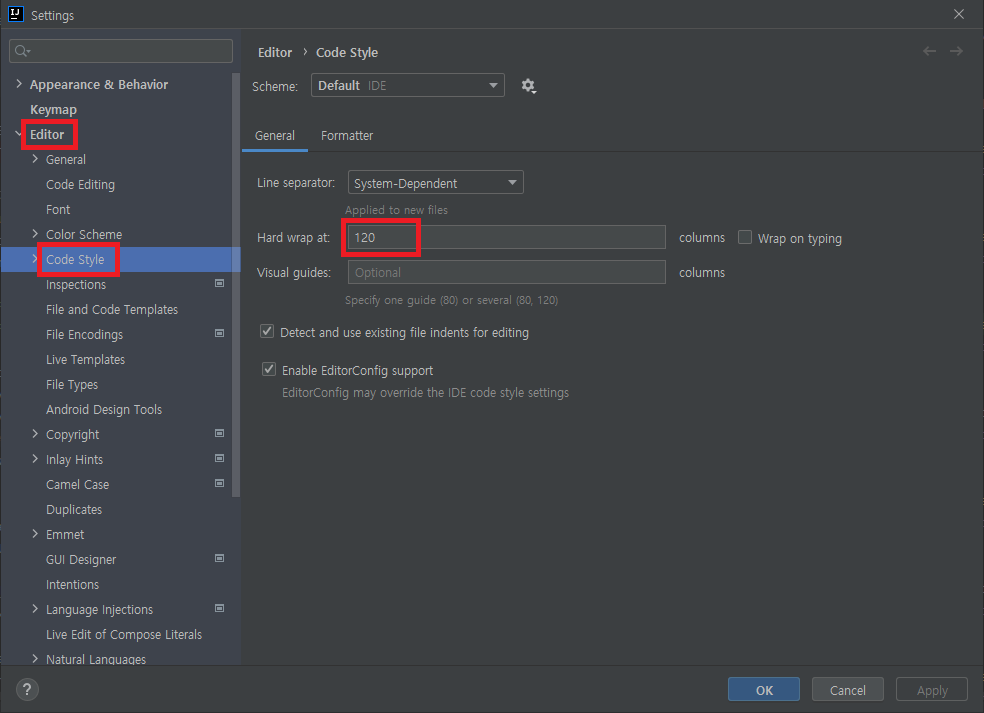Open the Code Style scheme gear settings icon
Viewport: 984px width, 713px height.
click(528, 86)
